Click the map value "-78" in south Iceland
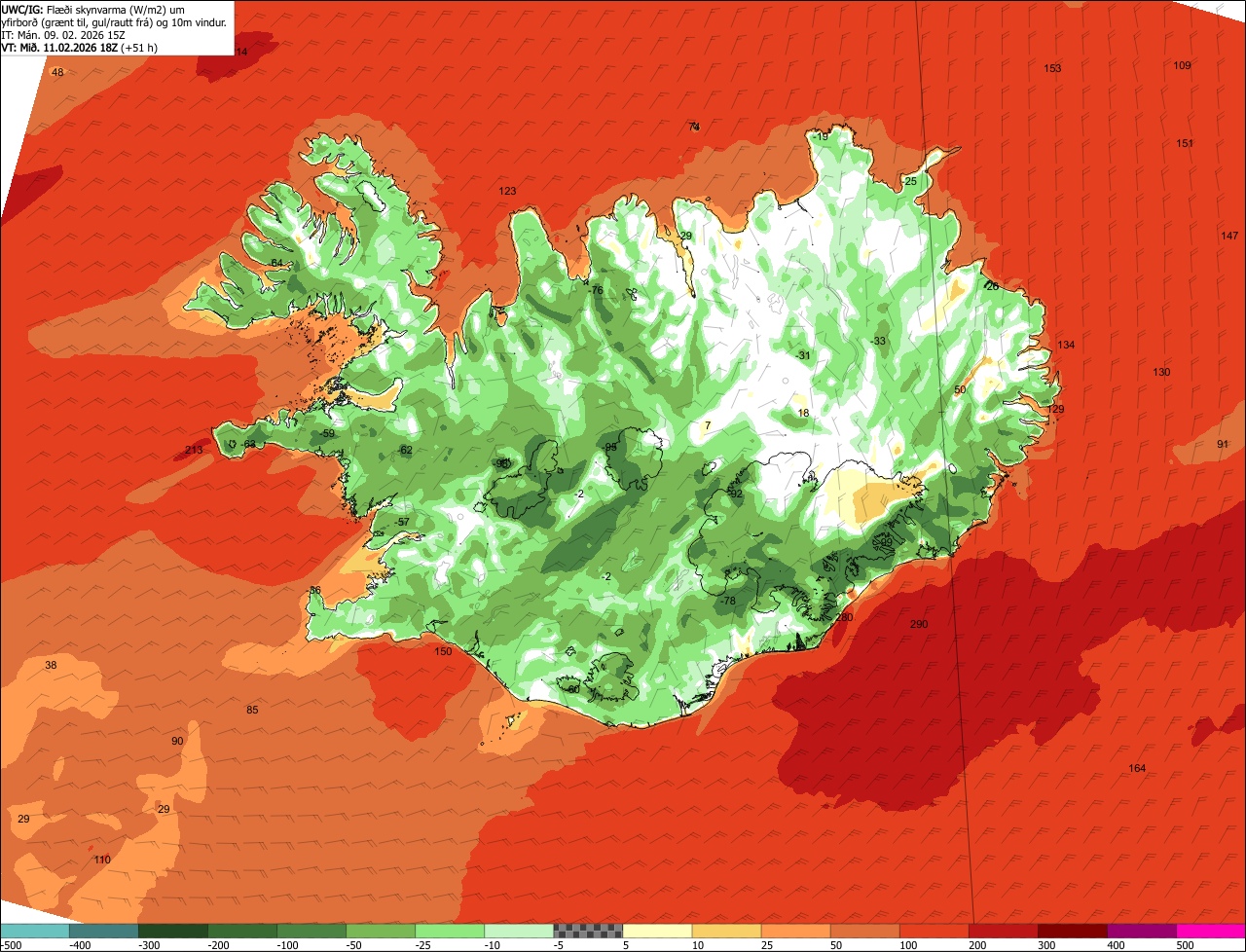 click(727, 601)
